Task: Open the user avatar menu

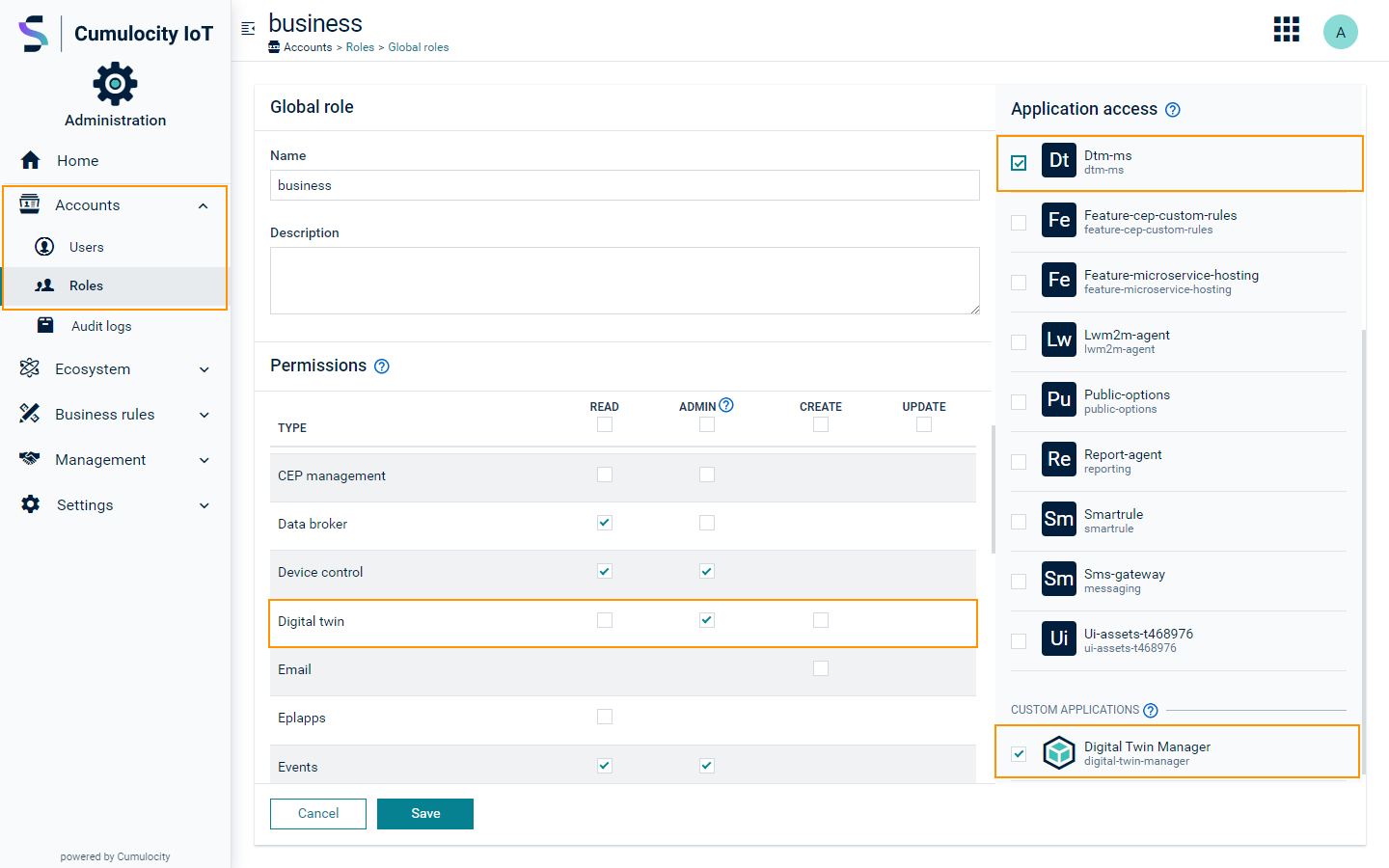Action: click(x=1341, y=32)
